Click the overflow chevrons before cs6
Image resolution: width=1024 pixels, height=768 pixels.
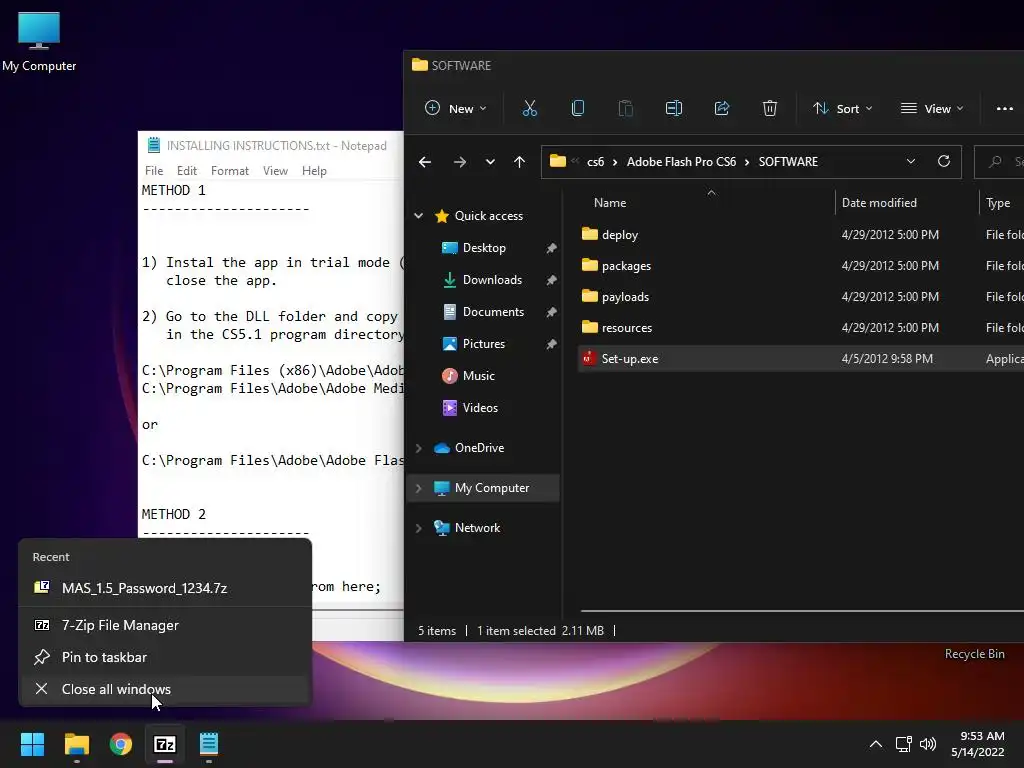(x=575, y=161)
